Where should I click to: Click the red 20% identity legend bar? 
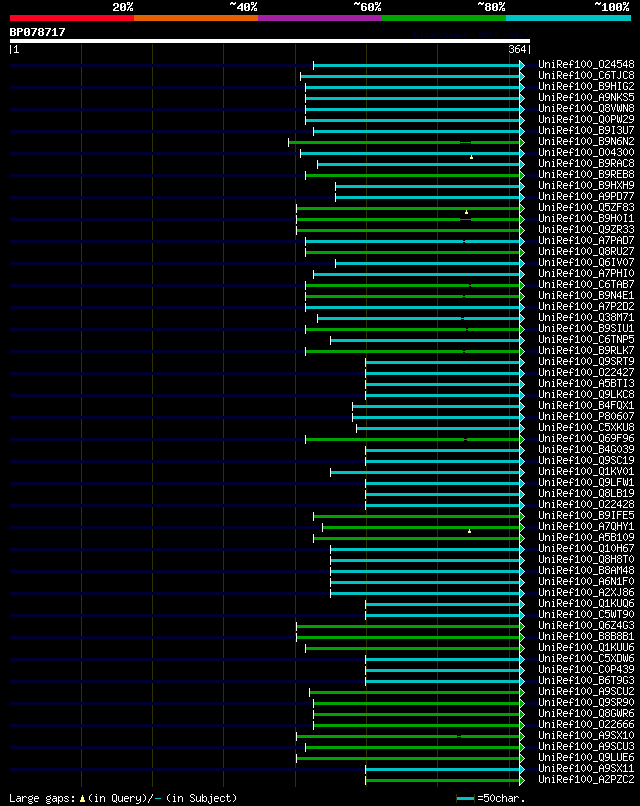tap(72, 18)
